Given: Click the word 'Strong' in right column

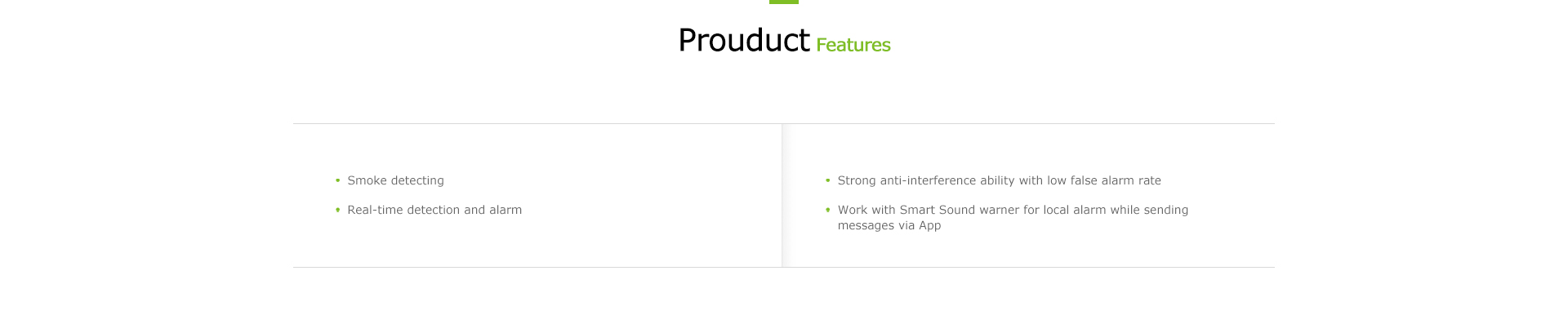Looking at the screenshot, I should [x=857, y=180].
